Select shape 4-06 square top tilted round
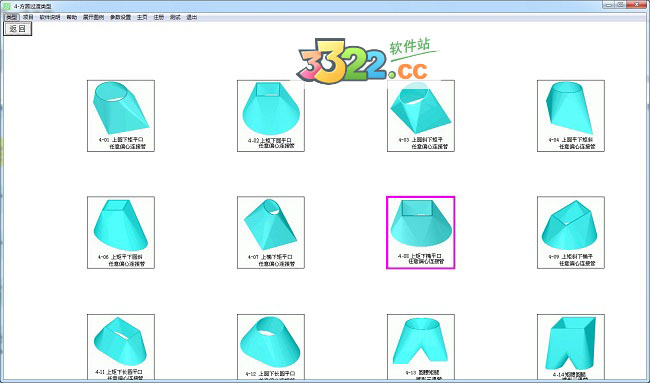This screenshot has width=650, height=383. 121,233
